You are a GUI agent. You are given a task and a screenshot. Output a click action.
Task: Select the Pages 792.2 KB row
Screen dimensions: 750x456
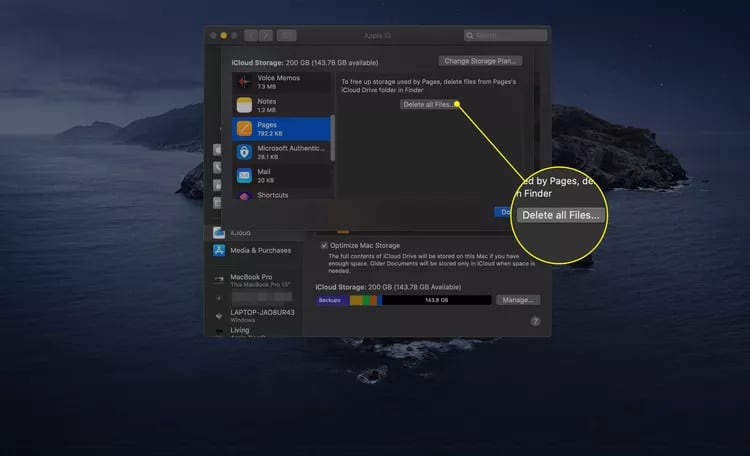pyautogui.click(x=281, y=129)
